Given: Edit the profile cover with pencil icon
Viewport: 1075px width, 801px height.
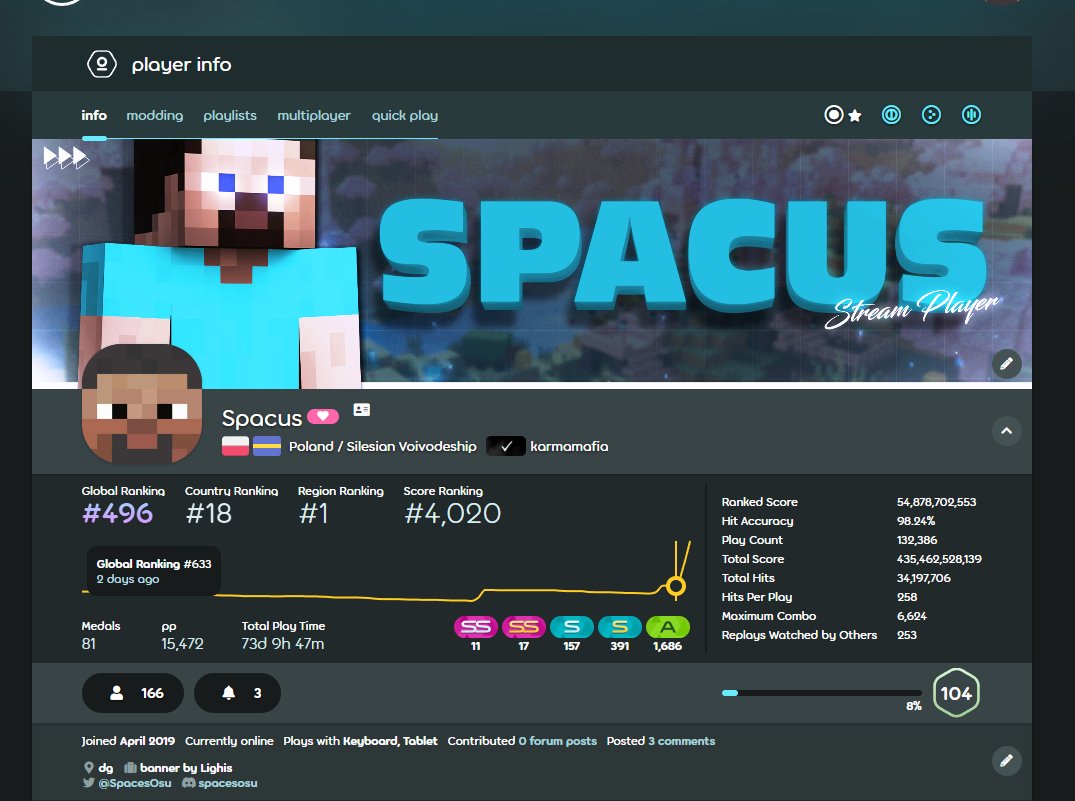Looking at the screenshot, I should [x=1006, y=363].
